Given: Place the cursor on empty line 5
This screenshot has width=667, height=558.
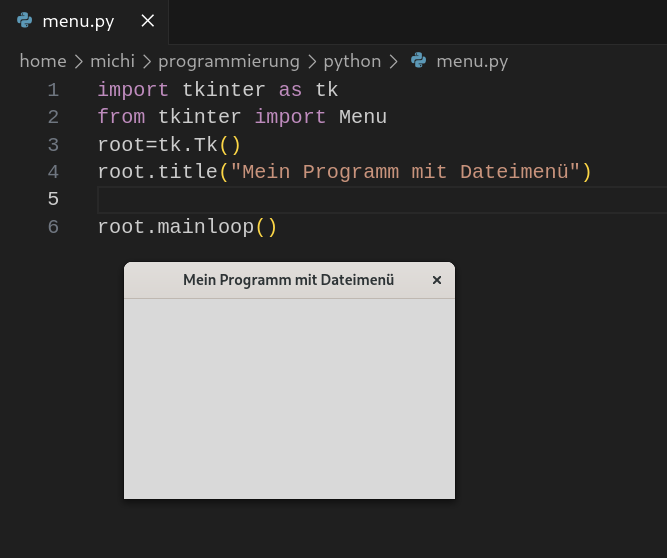Looking at the screenshot, I should click(382, 199).
